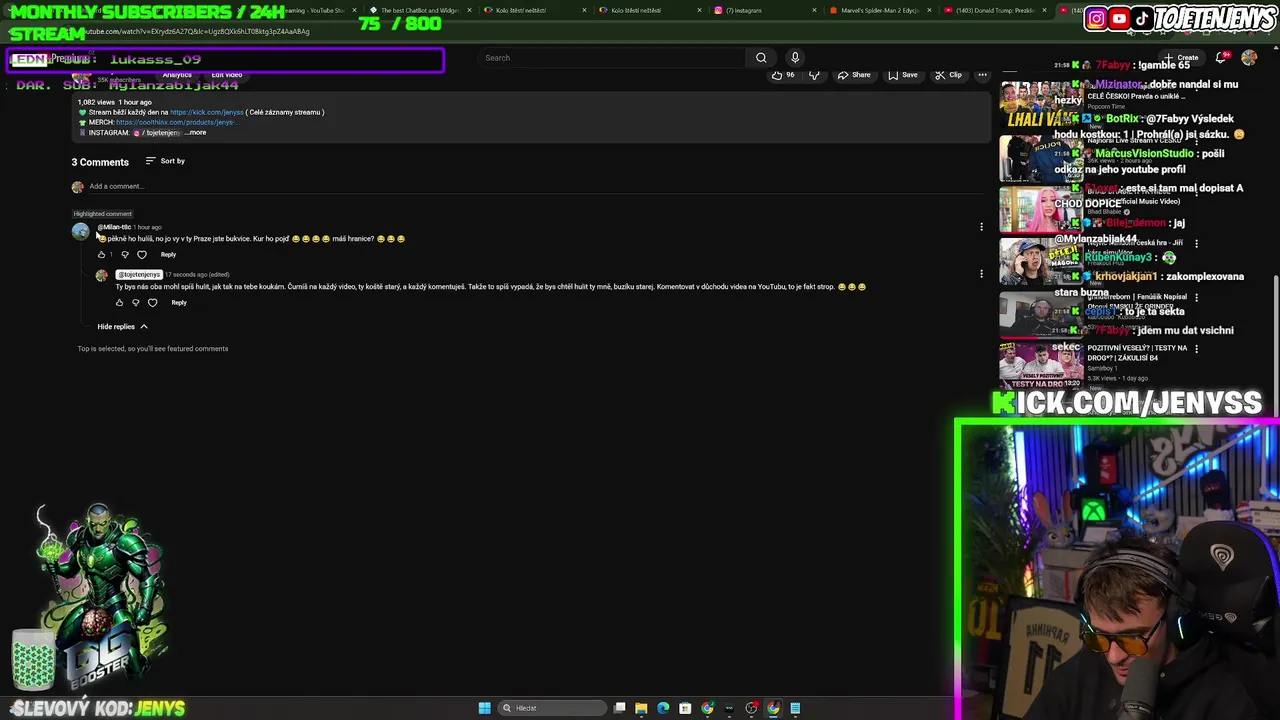
Task: Open options menu for @tojetenjenys reply
Action: click(981, 274)
